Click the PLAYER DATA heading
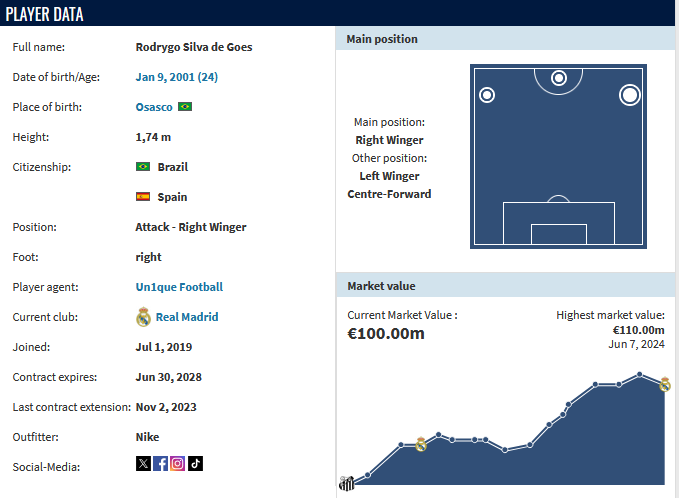The width and height of the screenshot is (679, 498). [44, 14]
